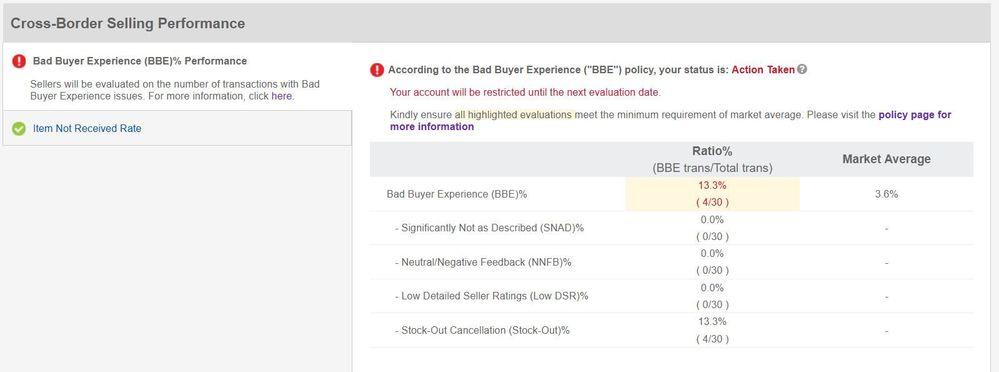Open the Item Not Received Rate tab

[177, 128]
